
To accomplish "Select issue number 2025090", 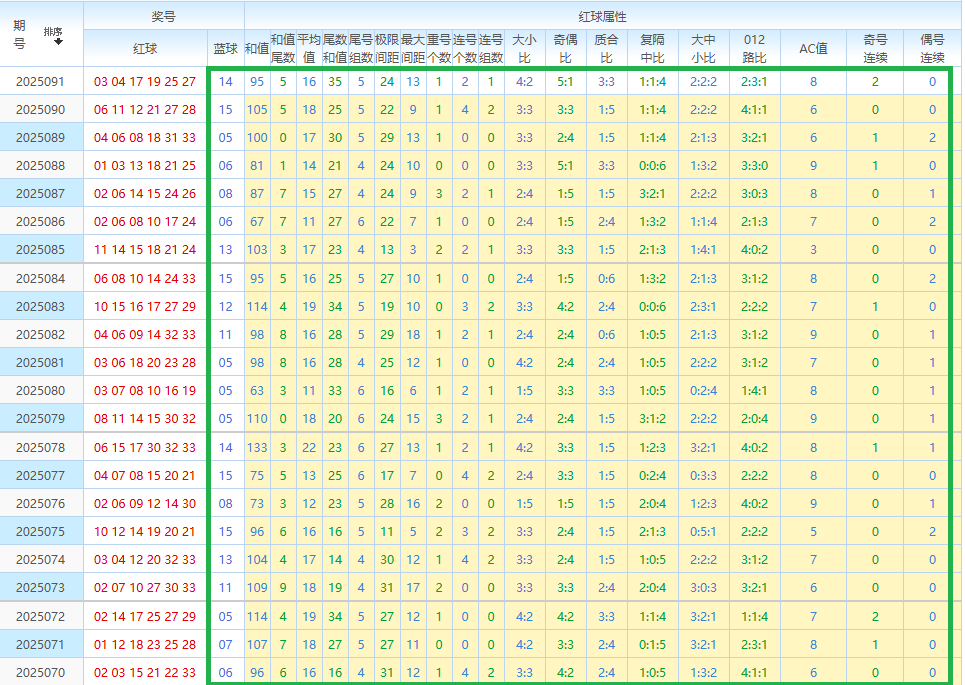I will (40, 110).
